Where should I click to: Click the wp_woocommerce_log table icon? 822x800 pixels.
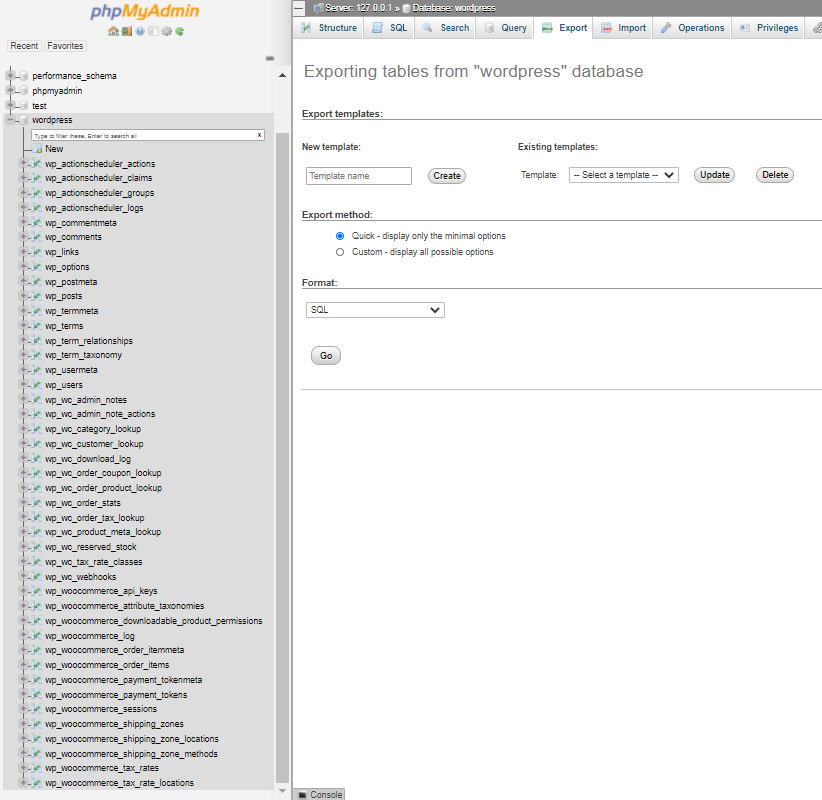click(36, 635)
